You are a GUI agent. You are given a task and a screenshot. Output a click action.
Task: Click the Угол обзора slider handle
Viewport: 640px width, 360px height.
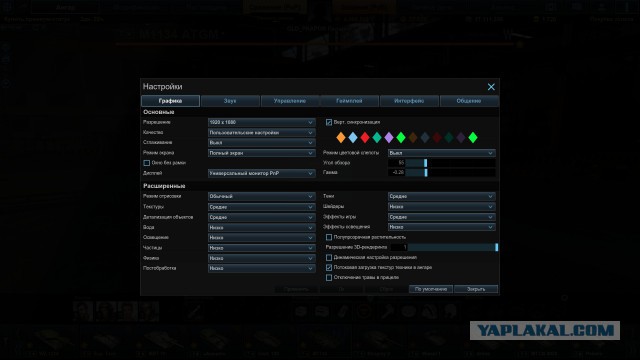pos(426,163)
